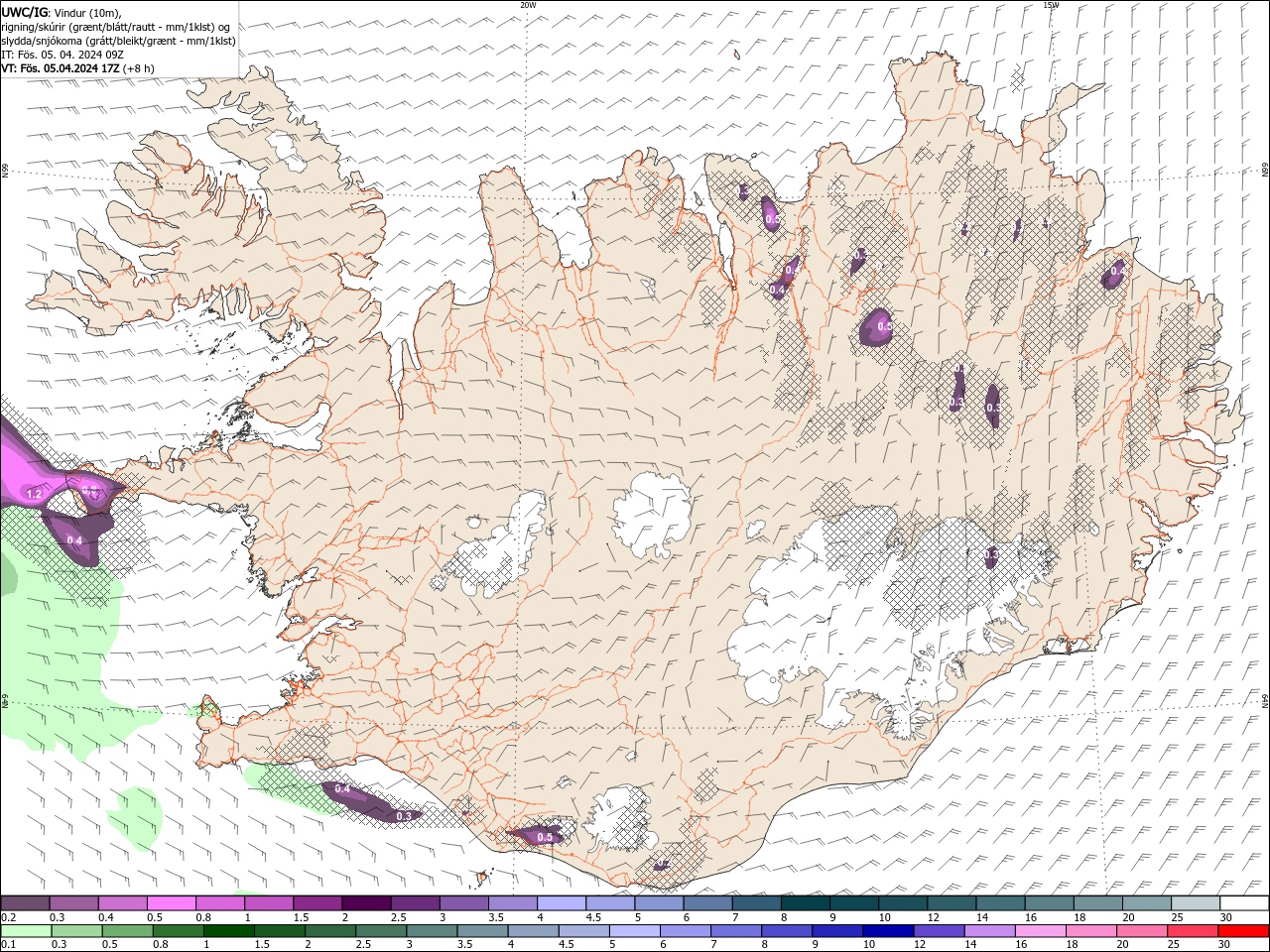Click the 20W longitude label
1270x952 pixels.
click(528, 5)
